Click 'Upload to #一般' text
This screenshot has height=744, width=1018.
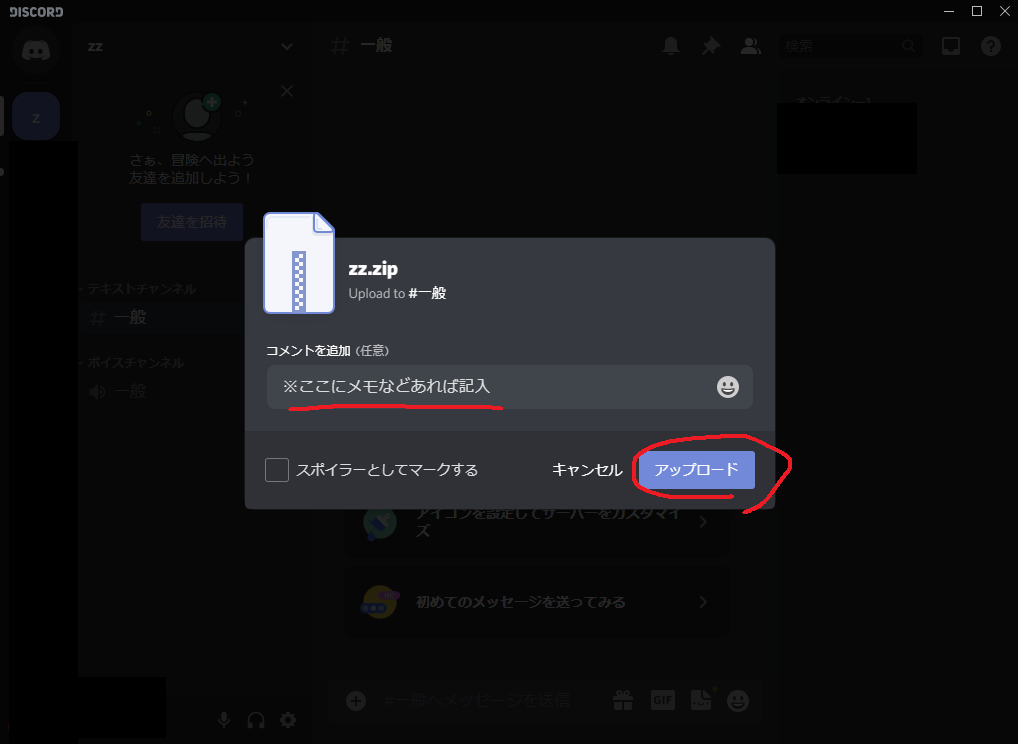(397, 293)
